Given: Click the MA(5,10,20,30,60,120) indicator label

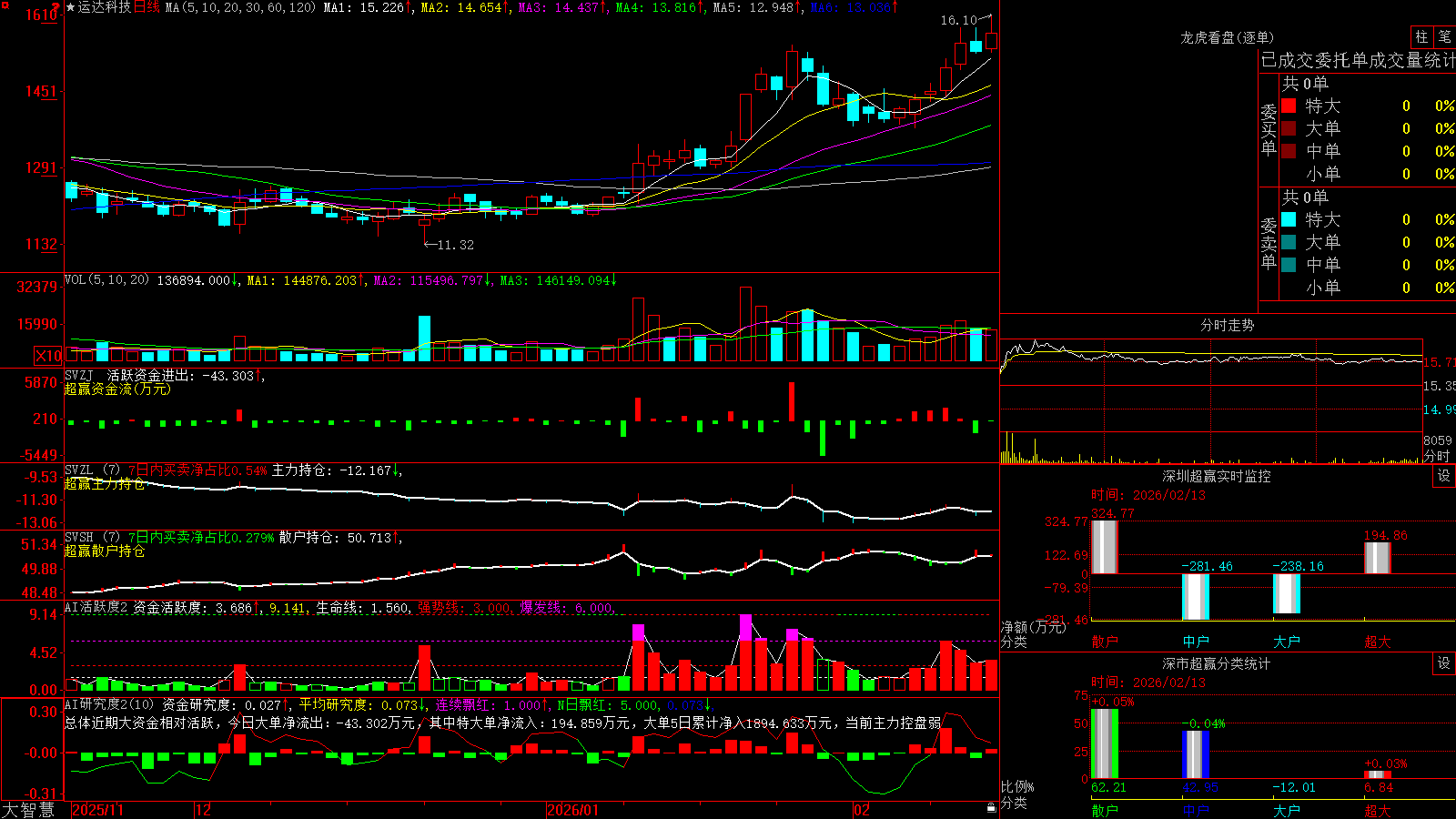Looking at the screenshot, I should [x=240, y=7].
